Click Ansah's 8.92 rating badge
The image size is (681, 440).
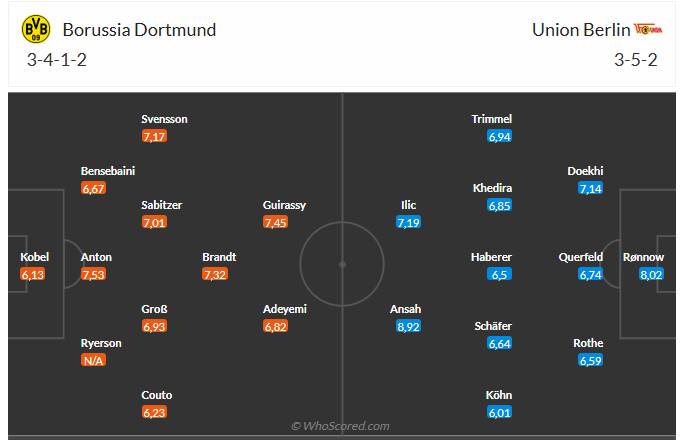pyautogui.click(x=407, y=326)
